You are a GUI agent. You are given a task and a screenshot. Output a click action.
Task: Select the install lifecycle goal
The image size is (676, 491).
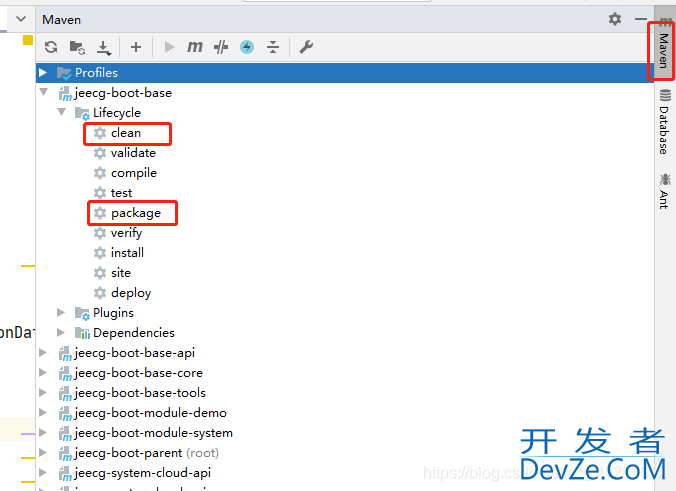(x=127, y=253)
